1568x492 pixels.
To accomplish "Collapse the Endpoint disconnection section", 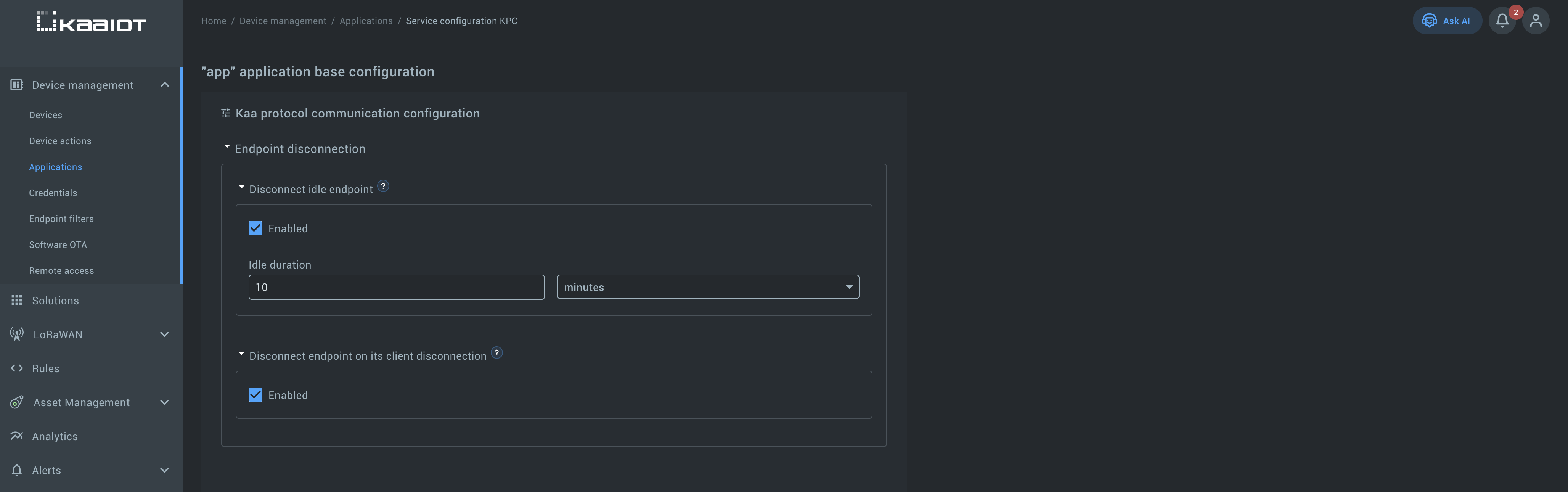I will click(227, 147).
